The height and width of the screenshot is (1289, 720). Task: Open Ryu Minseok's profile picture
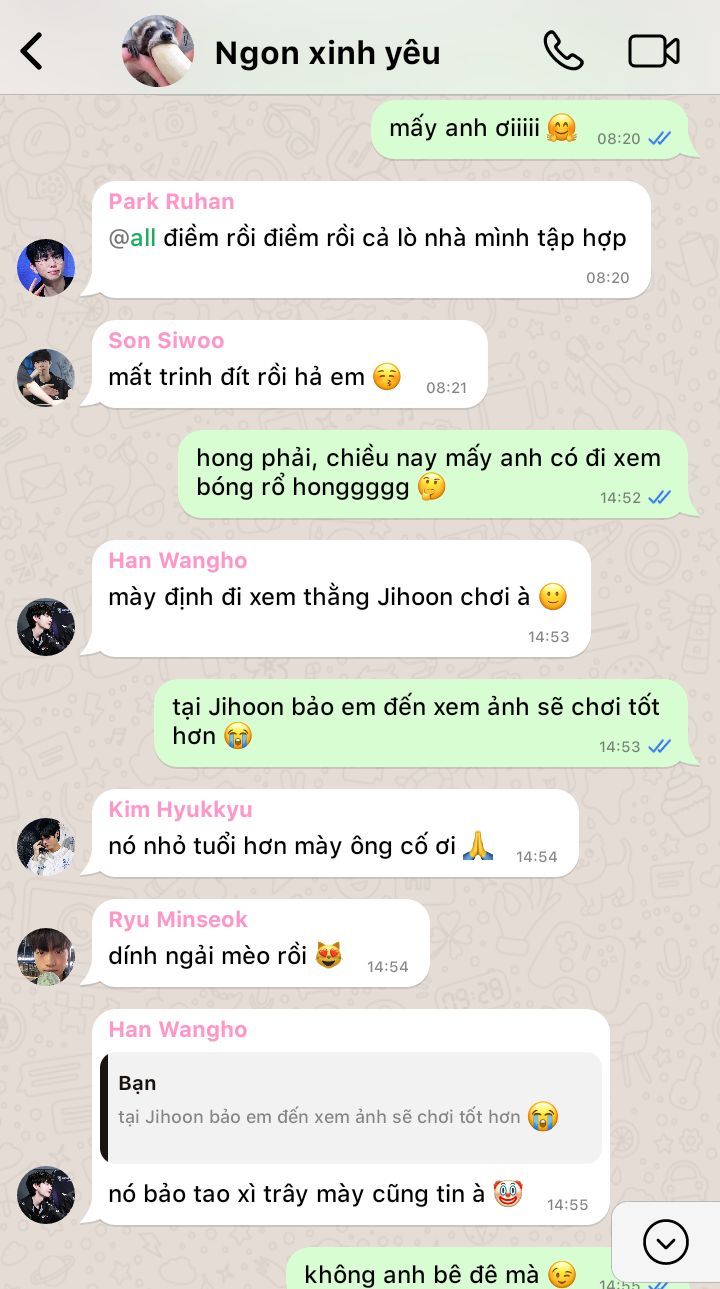coord(46,957)
